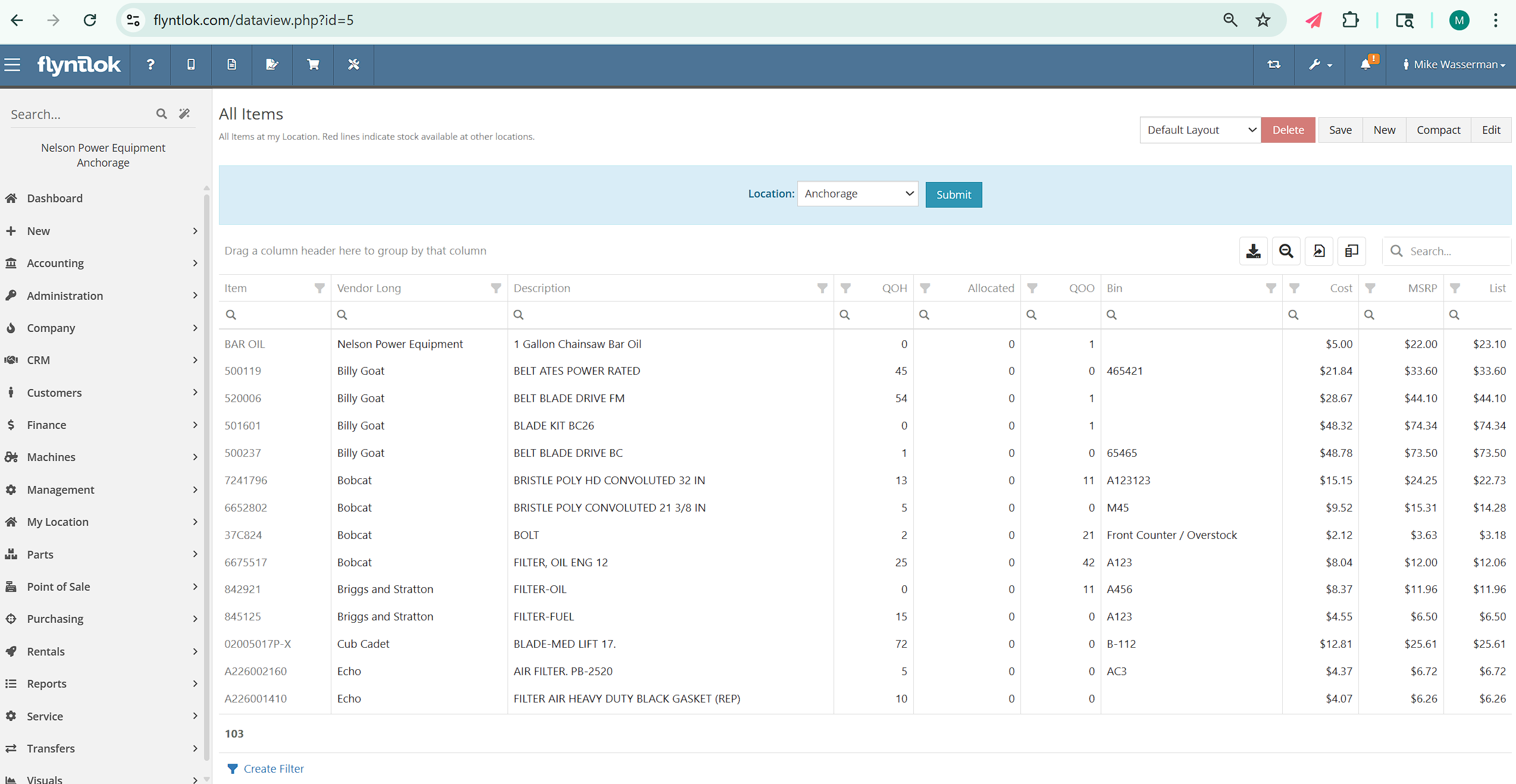Image resolution: width=1516 pixels, height=784 pixels.
Task: Expand the Purchasing sidebar menu
Action: 101,619
